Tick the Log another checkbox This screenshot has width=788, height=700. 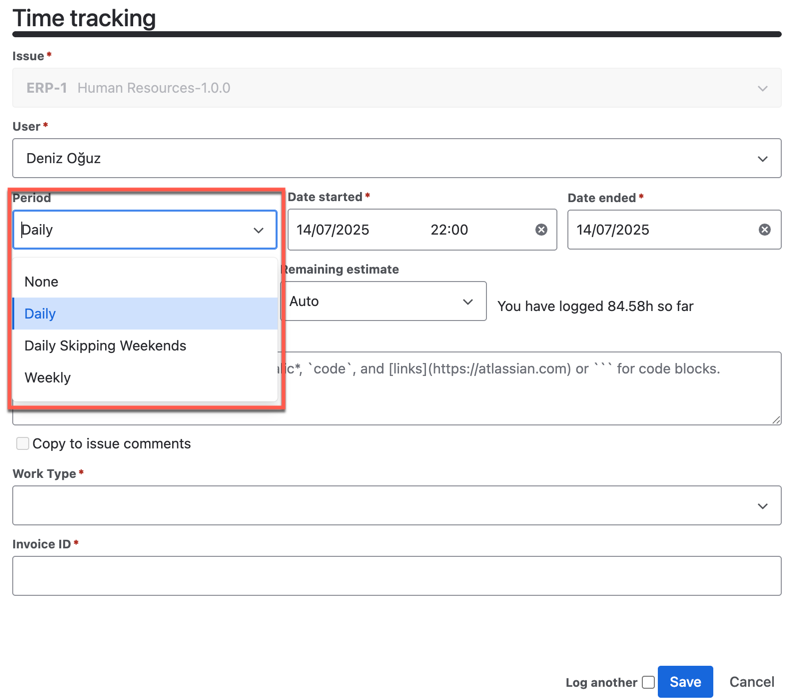point(648,682)
